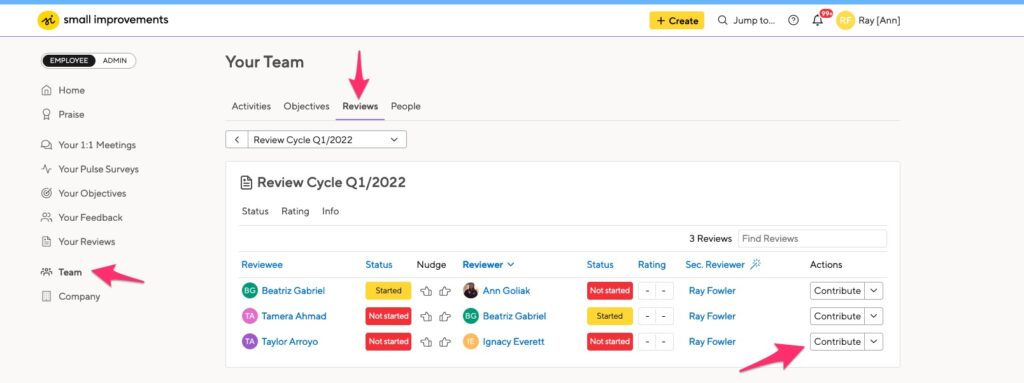1024x383 pixels.
Task: Expand Contribute options for Tamera Ahmad
Action: (x=874, y=316)
